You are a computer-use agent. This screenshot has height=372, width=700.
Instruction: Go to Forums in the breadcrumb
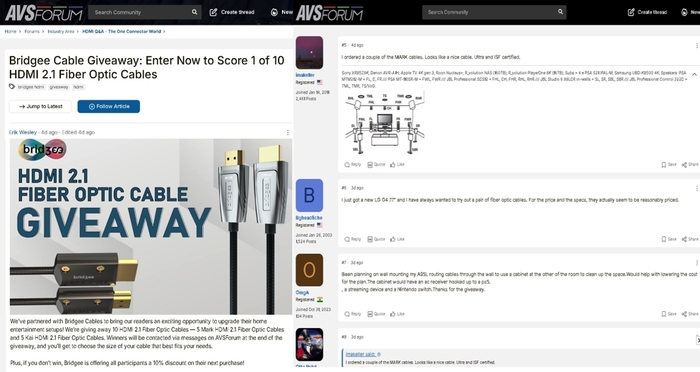pyautogui.click(x=32, y=31)
